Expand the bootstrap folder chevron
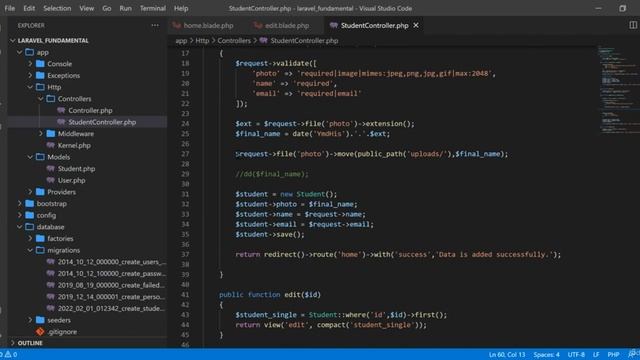The width and height of the screenshot is (640, 360). pyautogui.click(x=19, y=203)
